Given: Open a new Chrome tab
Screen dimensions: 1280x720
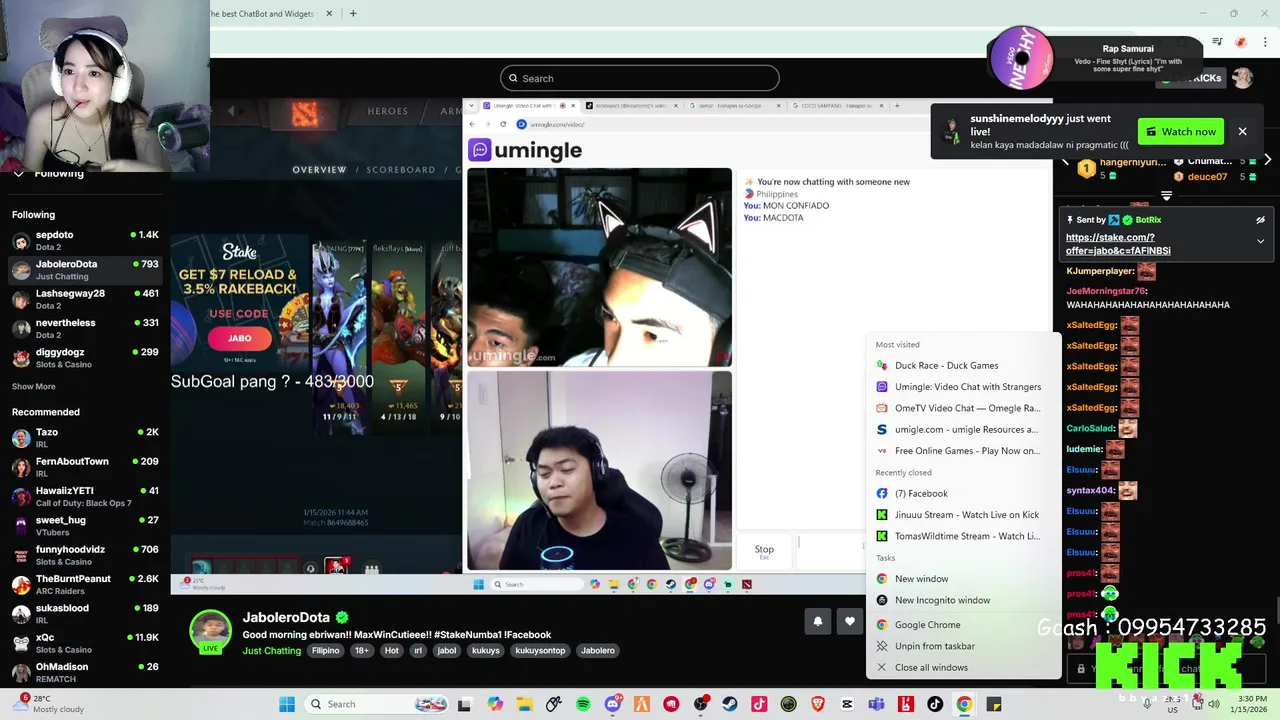Looking at the screenshot, I should click(353, 14).
